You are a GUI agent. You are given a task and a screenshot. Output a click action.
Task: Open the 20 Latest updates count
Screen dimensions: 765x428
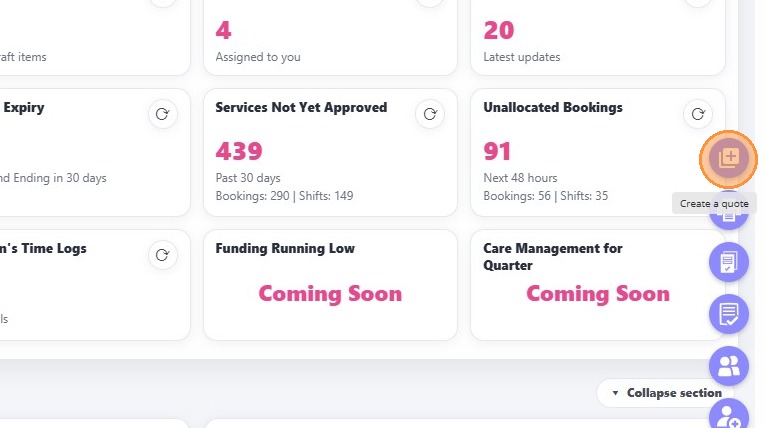click(499, 30)
